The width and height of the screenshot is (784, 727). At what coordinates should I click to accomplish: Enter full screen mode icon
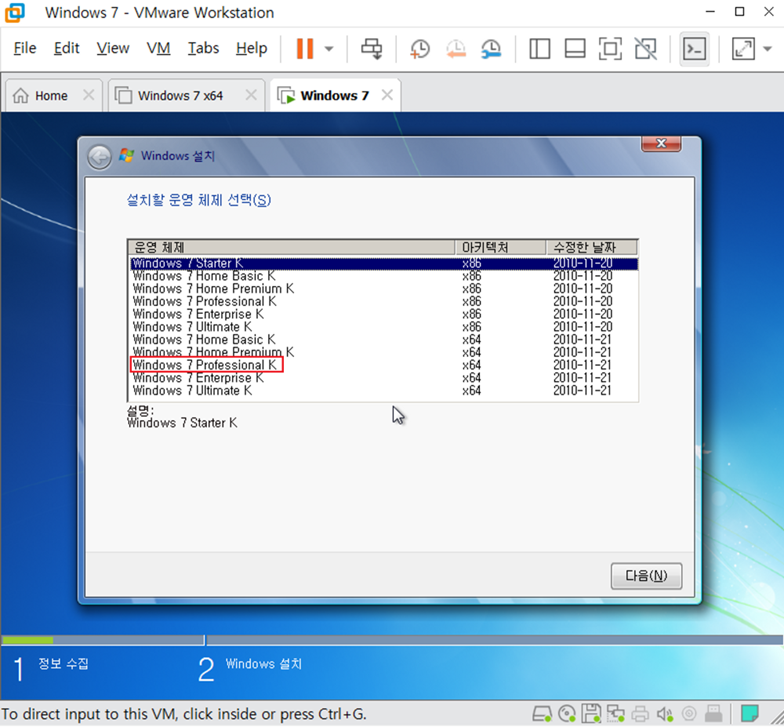[610, 49]
